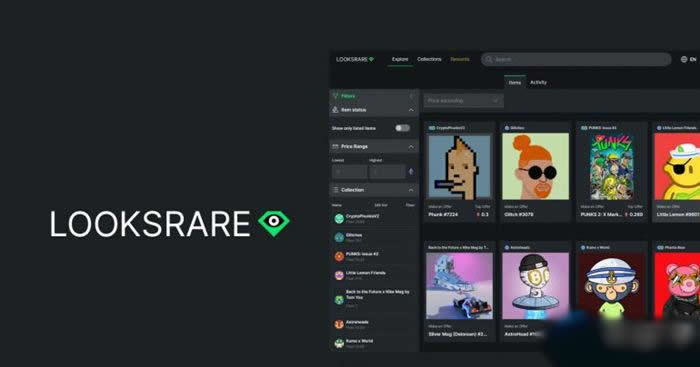
Task: Click the ETH apply icon beside price inputs
Action: coord(411,171)
